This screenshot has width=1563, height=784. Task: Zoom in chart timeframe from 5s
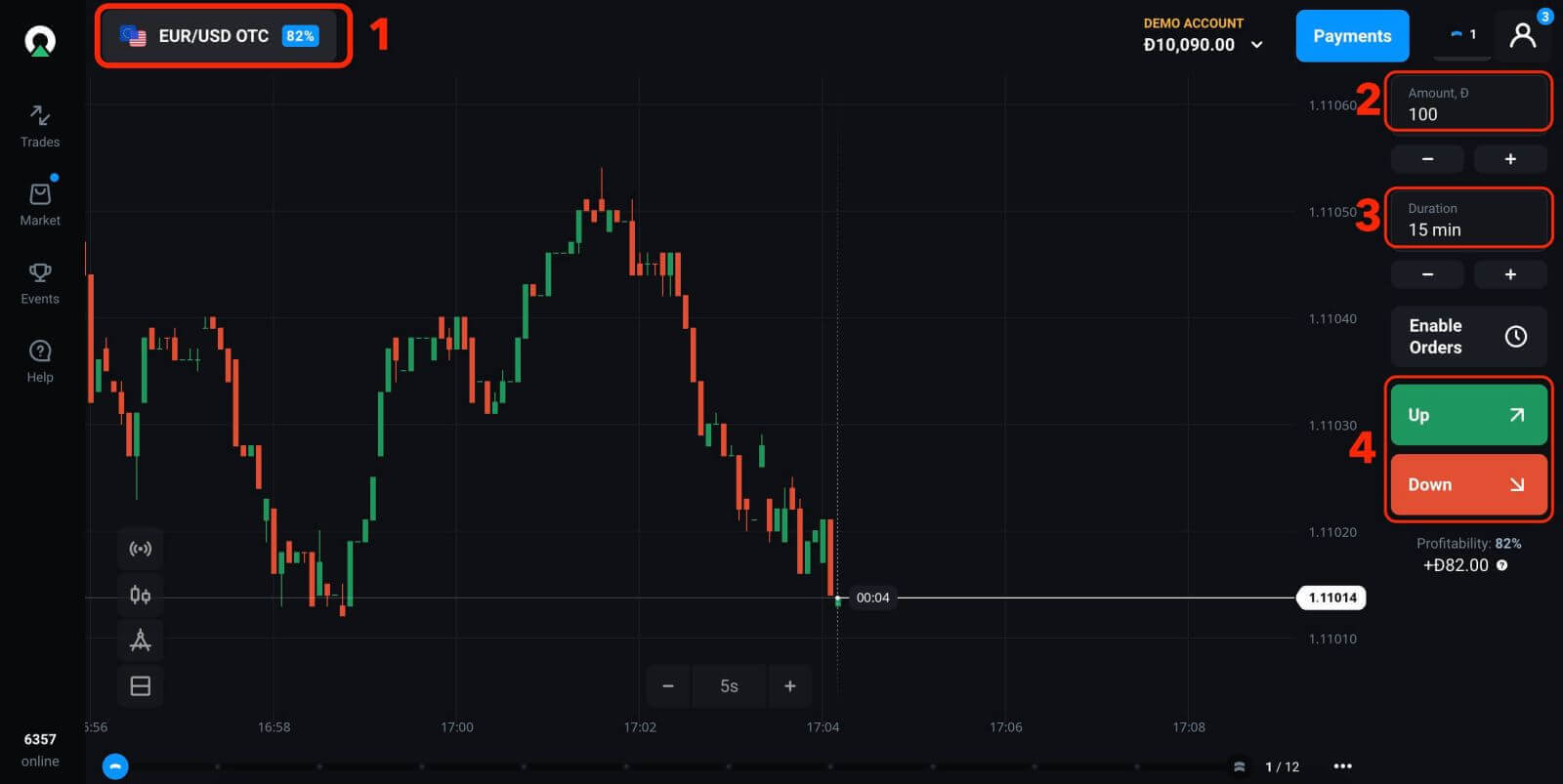coord(789,686)
